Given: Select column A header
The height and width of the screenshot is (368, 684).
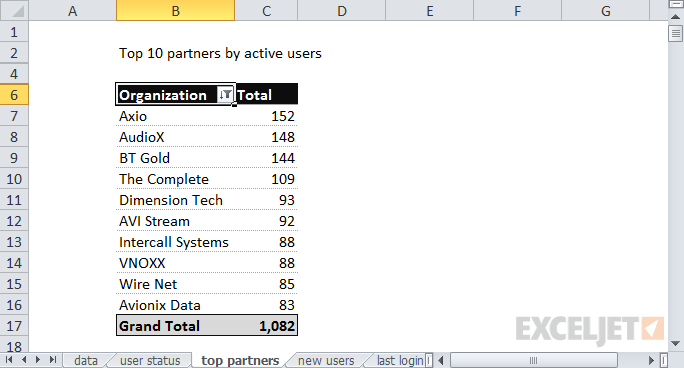Looking at the screenshot, I should coord(72,10).
